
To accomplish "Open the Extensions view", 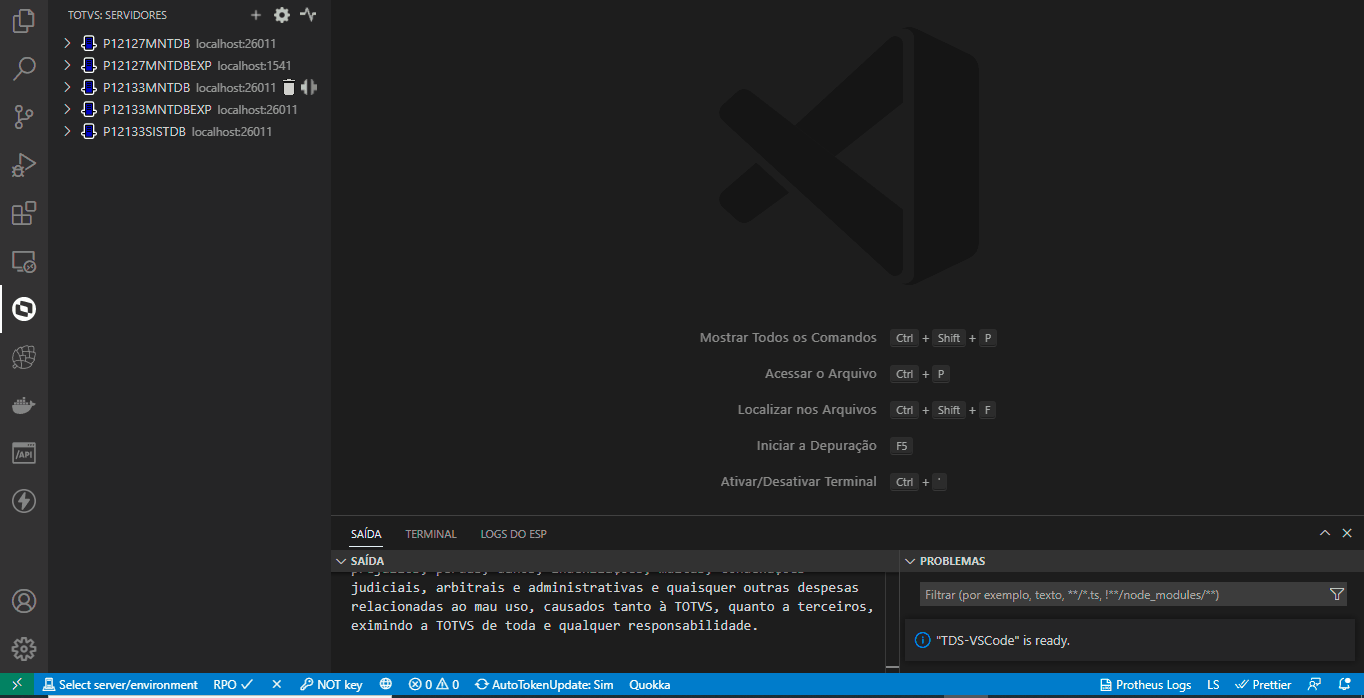I will point(24,212).
